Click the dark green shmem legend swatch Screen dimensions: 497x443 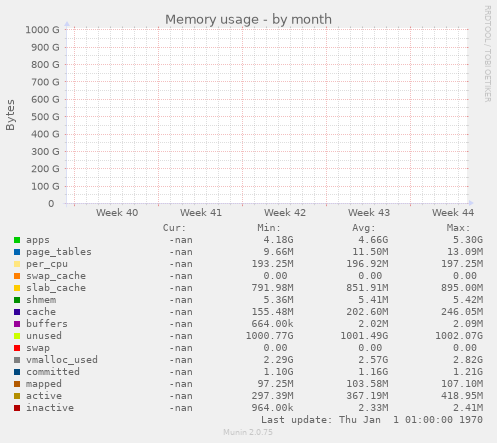point(17,300)
